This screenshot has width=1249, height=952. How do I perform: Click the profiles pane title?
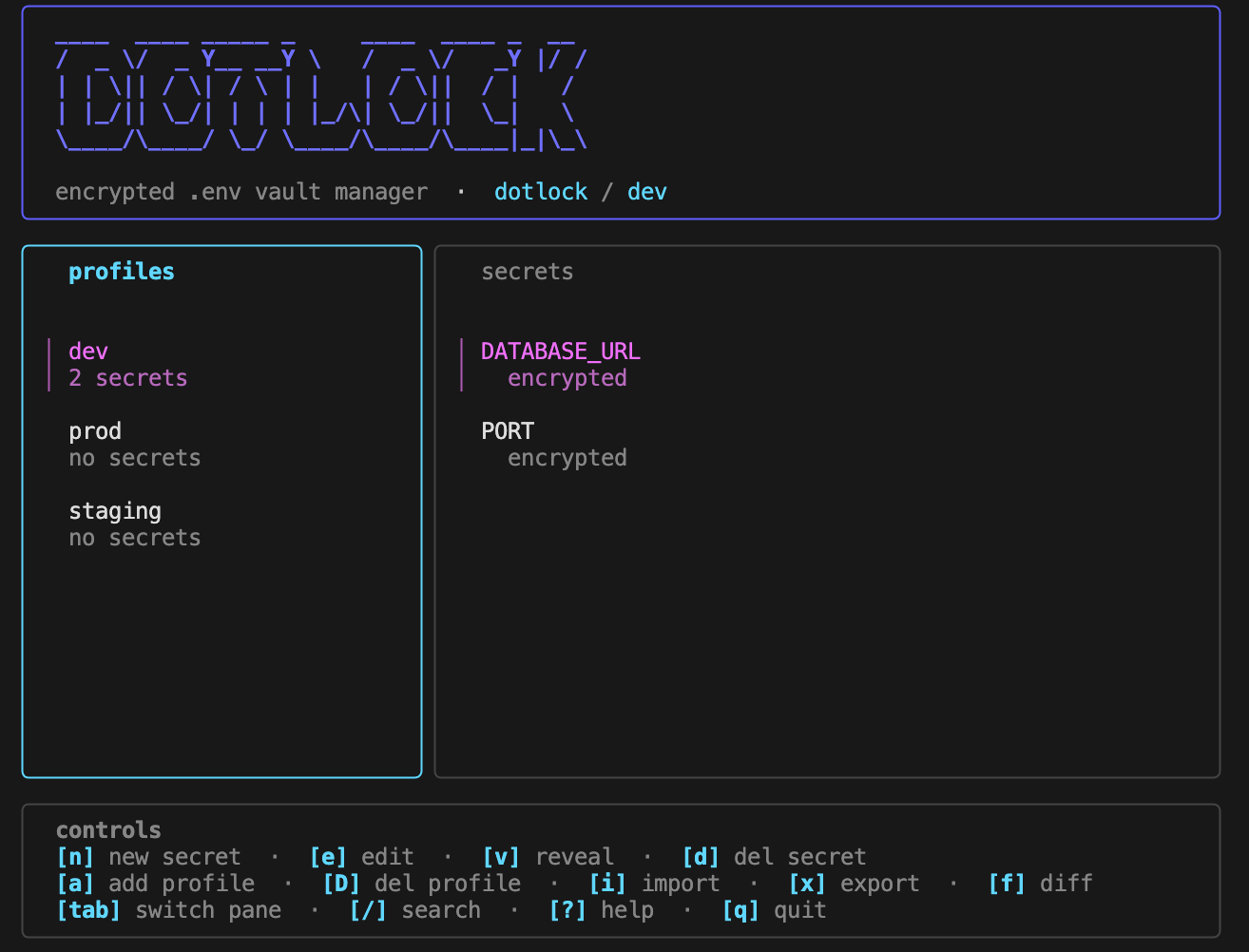coord(122,272)
